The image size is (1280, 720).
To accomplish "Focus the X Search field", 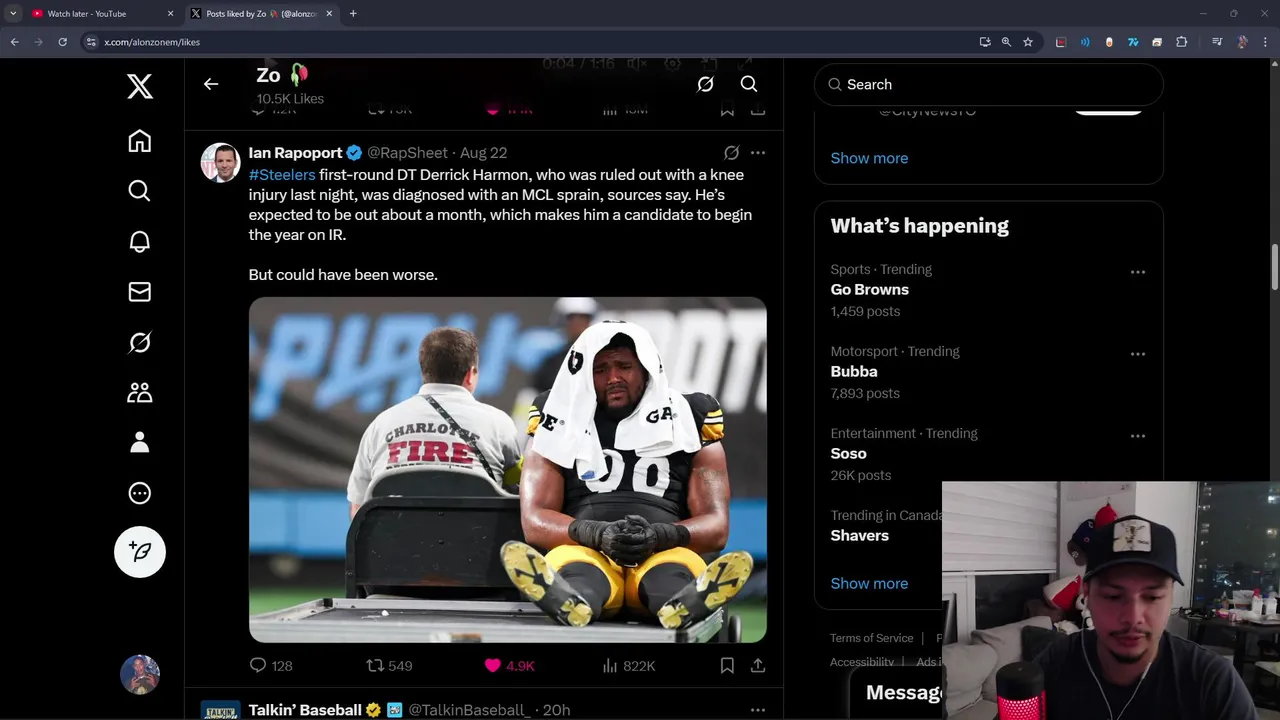I will pos(989,85).
